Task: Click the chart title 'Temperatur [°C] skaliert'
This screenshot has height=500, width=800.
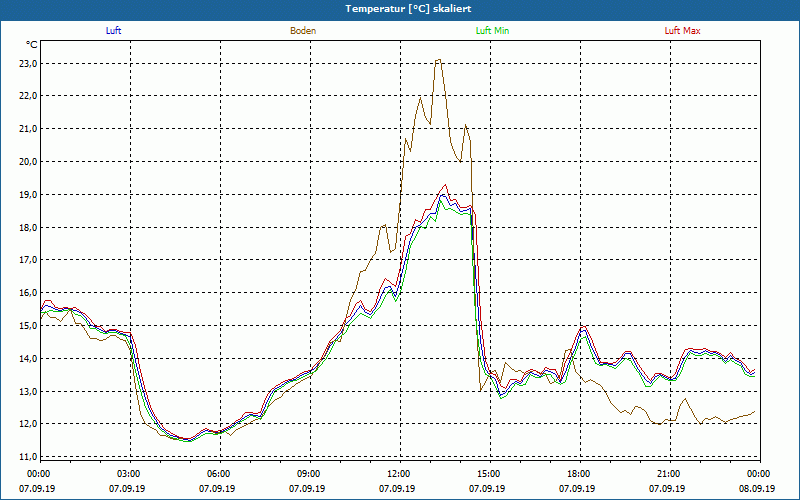Action: click(408, 9)
